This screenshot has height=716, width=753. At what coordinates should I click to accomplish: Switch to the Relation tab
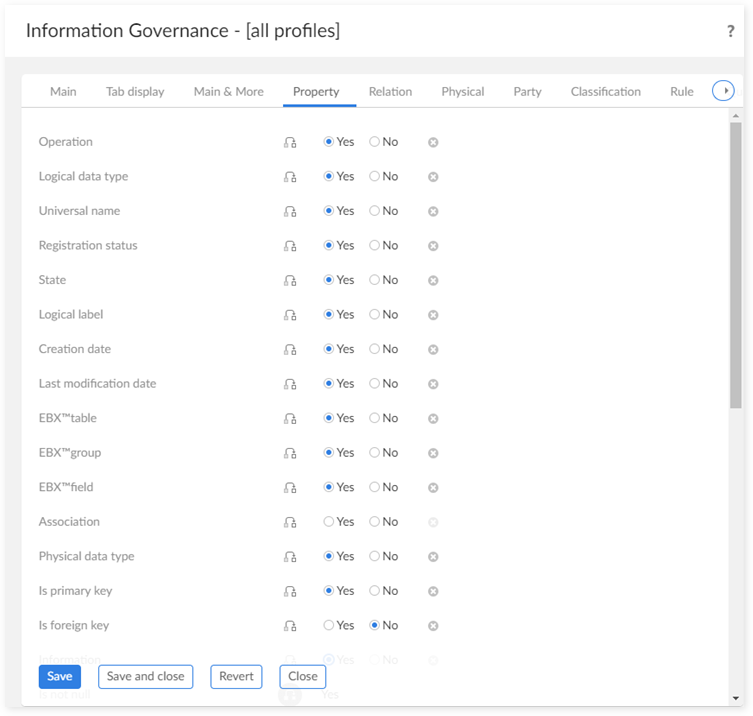(x=390, y=92)
